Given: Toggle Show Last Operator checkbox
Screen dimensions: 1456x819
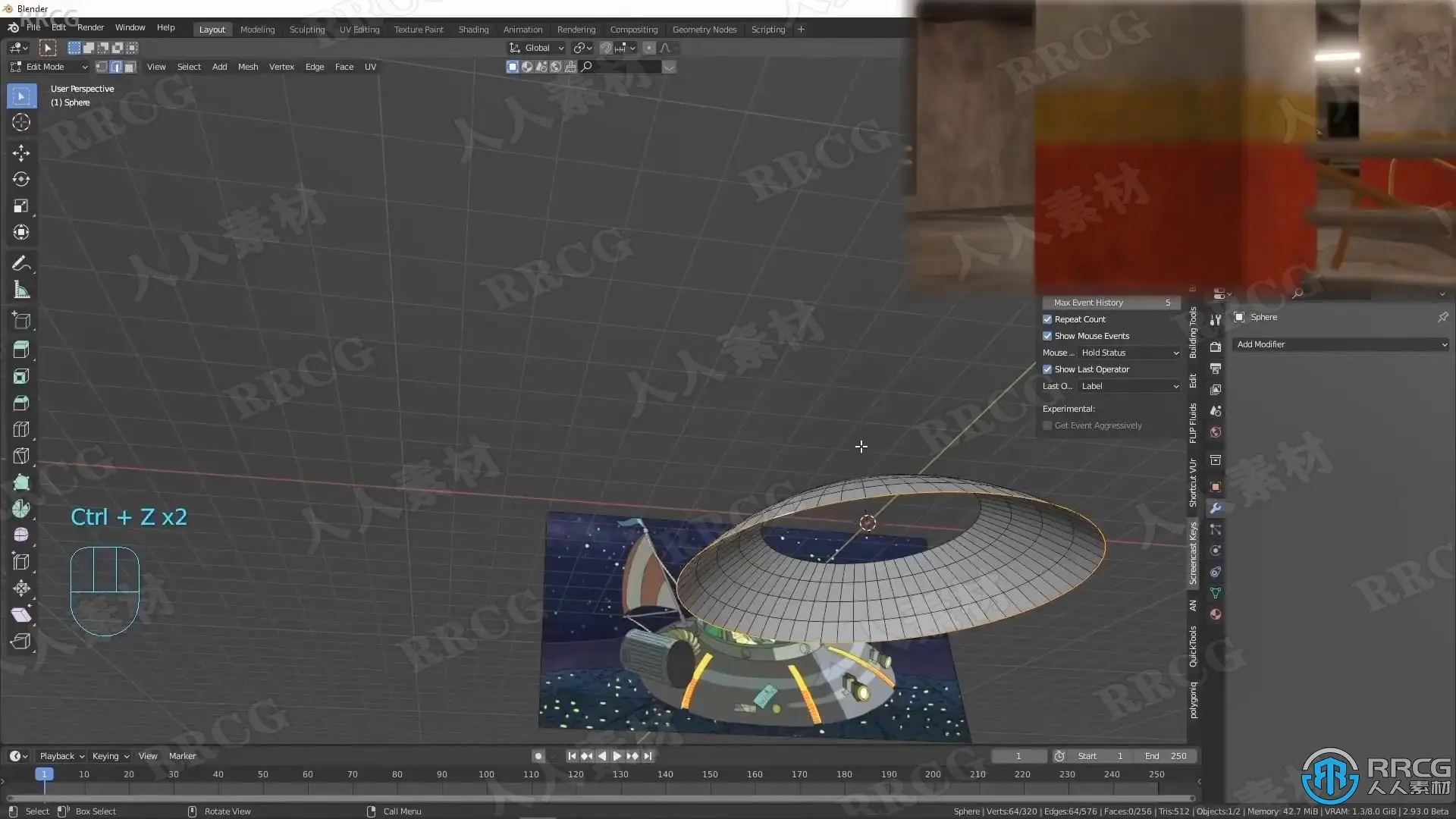Looking at the screenshot, I should [x=1047, y=369].
